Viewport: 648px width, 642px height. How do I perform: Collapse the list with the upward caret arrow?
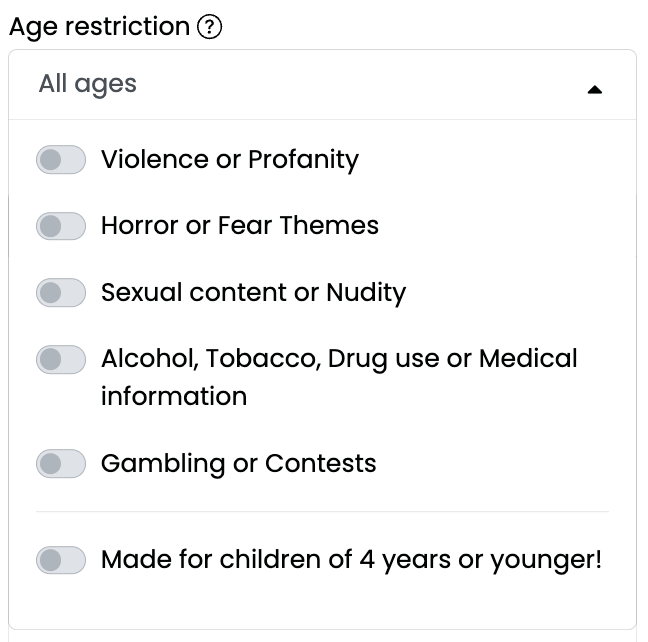click(595, 89)
